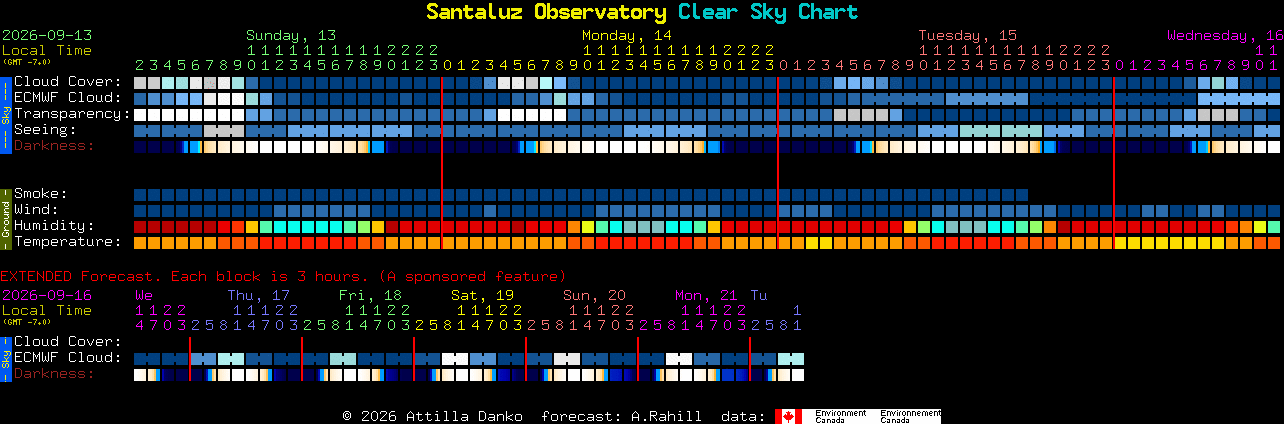This screenshot has height=424, width=1284.
Task: Click the blue Sky sidebar label
Action: point(5,113)
